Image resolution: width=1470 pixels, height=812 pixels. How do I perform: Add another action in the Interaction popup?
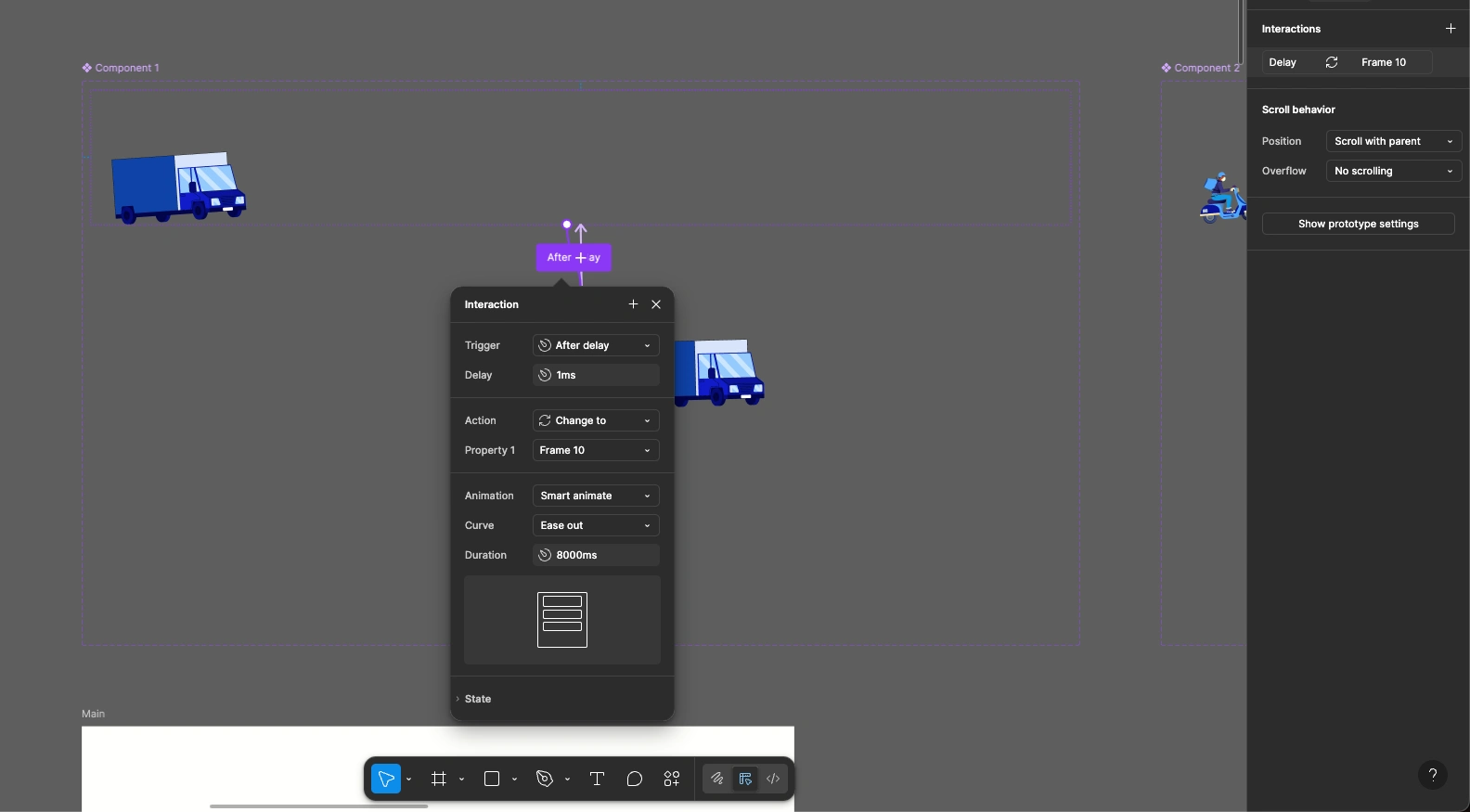[x=633, y=304]
